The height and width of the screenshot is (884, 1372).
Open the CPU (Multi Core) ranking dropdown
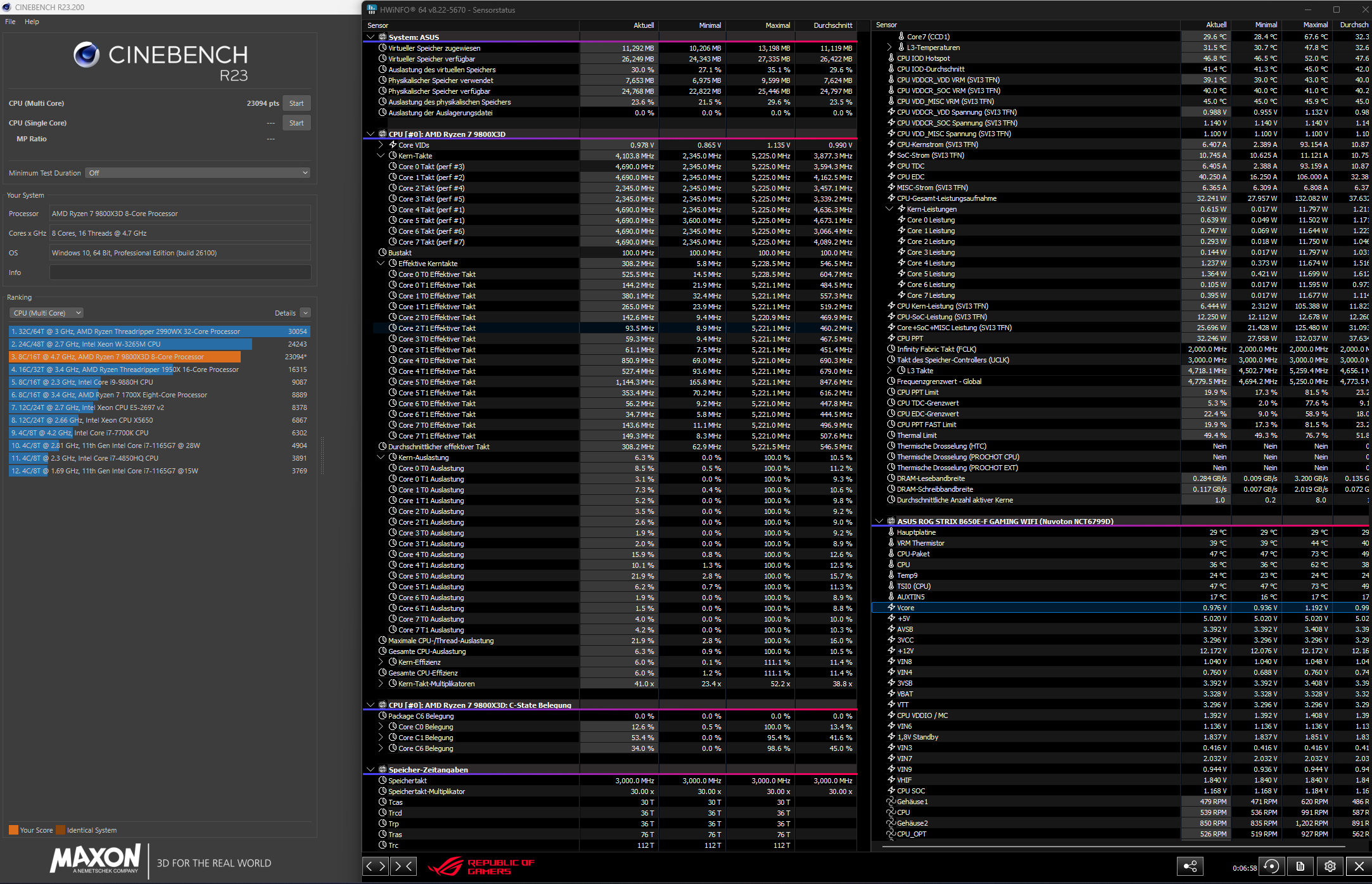[46, 313]
